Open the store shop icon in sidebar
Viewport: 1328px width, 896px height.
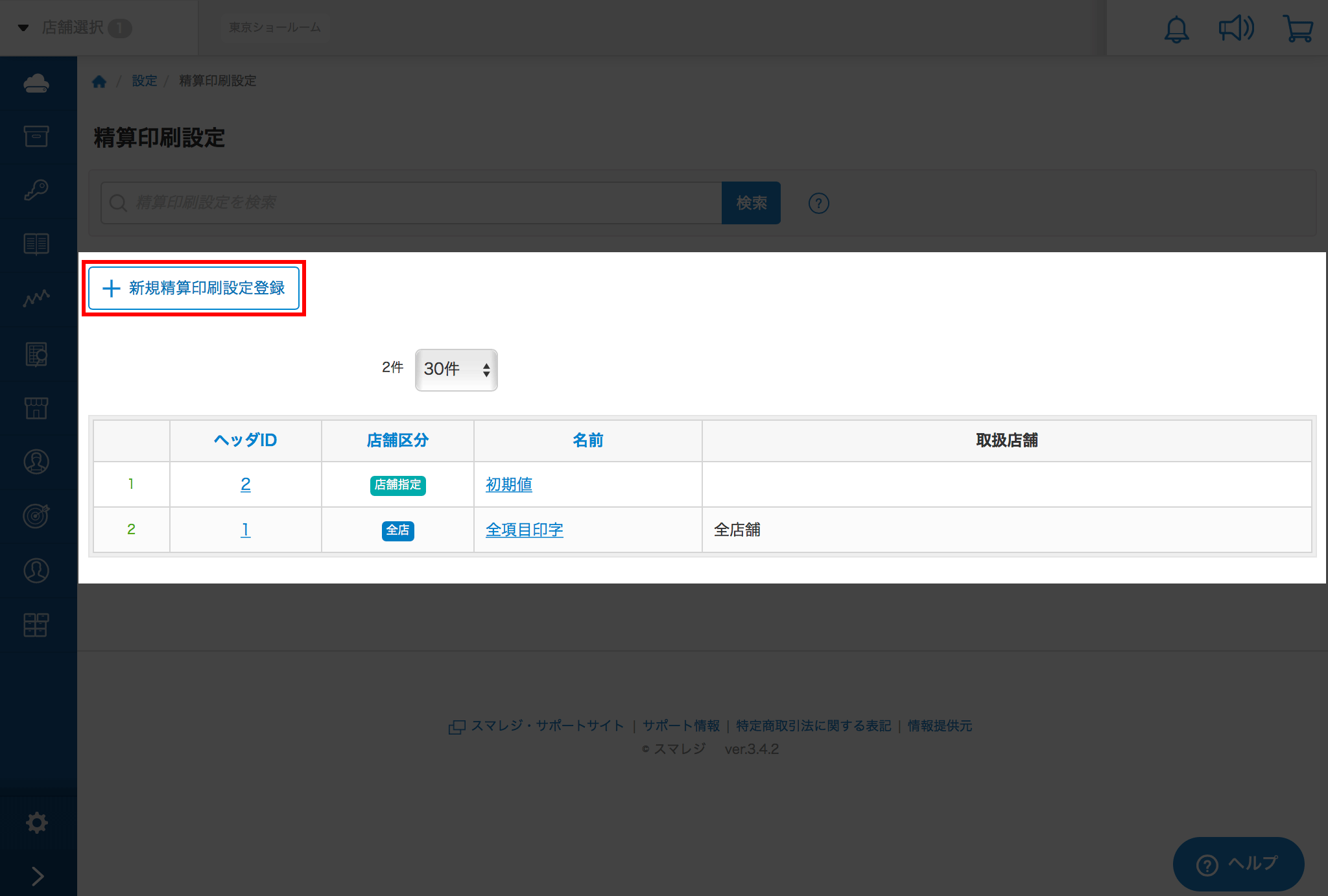tap(37, 408)
